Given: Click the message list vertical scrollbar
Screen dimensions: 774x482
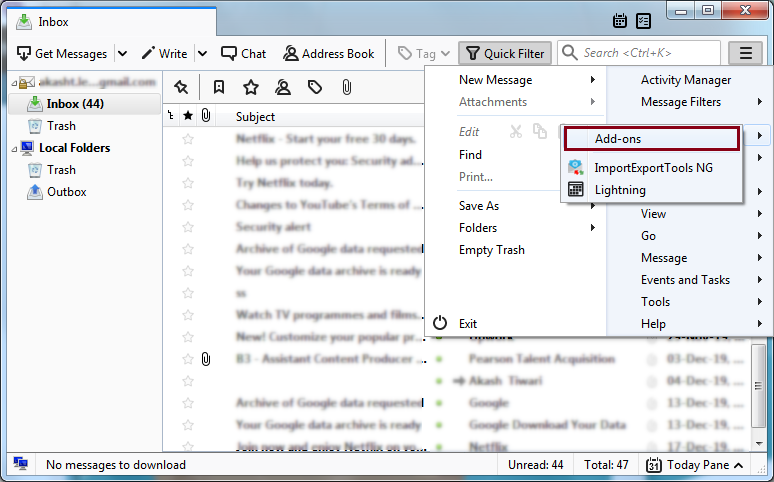Looking at the screenshot, I should (x=758, y=385).
